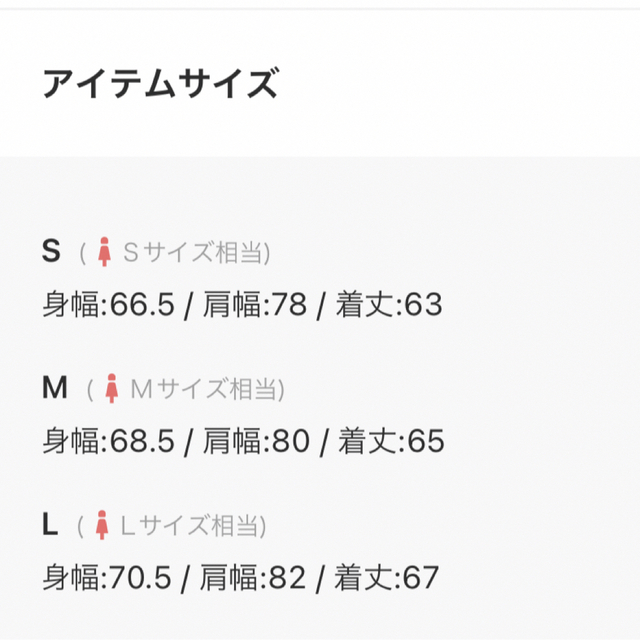
Task: Click 肩幅:80 measurement for size M
Action: (256, 441)
